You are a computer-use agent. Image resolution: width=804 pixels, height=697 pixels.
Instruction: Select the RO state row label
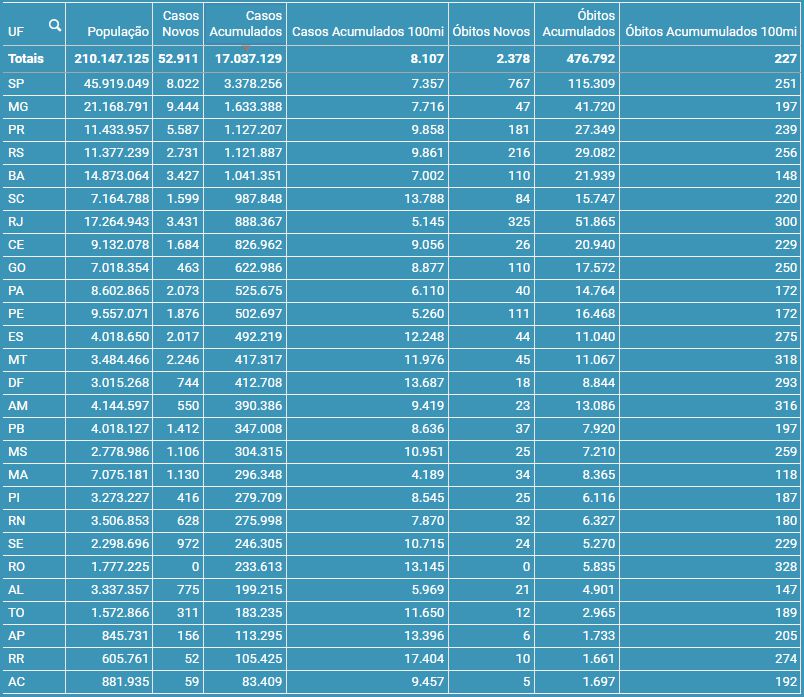click(x=17, y=567)
